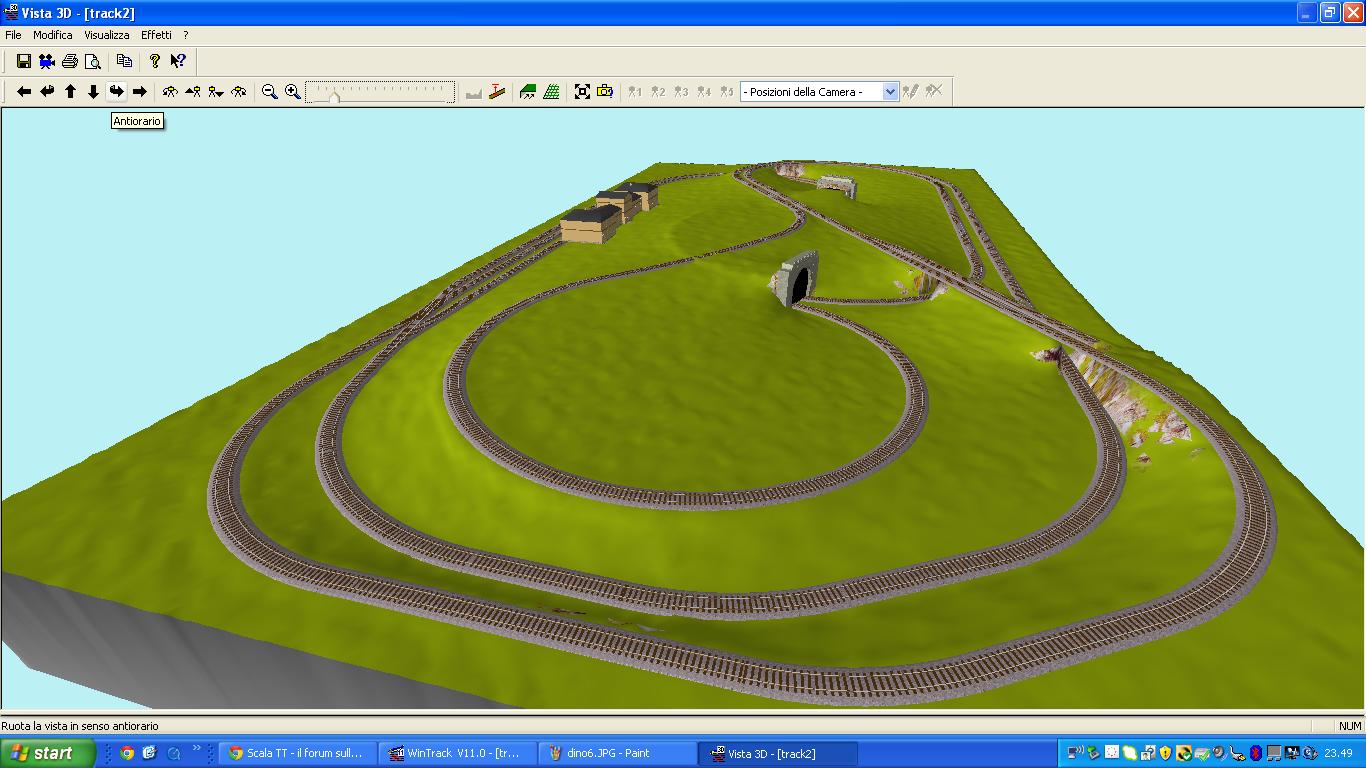The image size is (1366, 768).
Task: Toggle the green terrain grid icon
Action: (551, 92)
